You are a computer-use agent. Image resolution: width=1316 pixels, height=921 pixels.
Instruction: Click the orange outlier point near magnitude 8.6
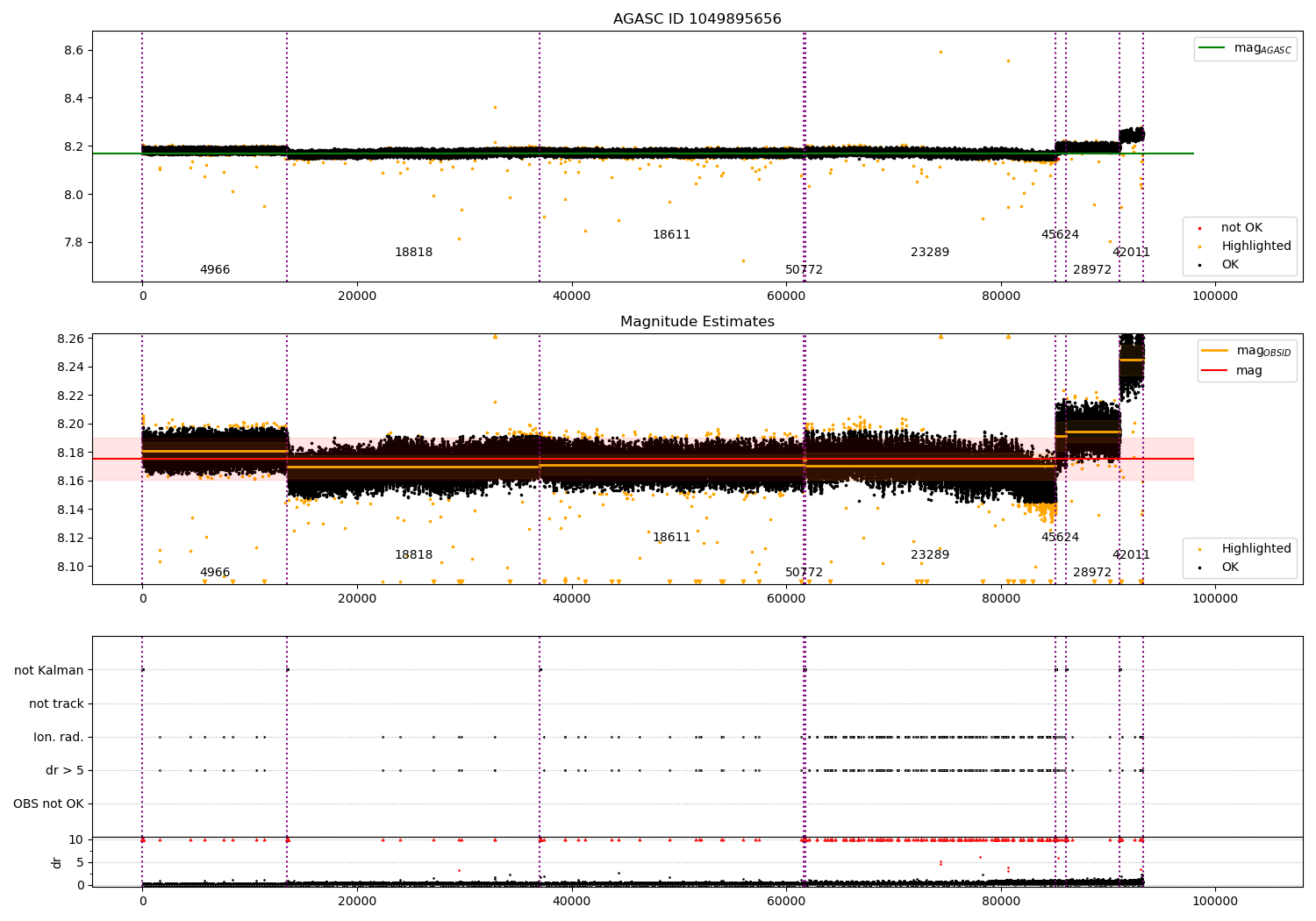pos(941,52)
